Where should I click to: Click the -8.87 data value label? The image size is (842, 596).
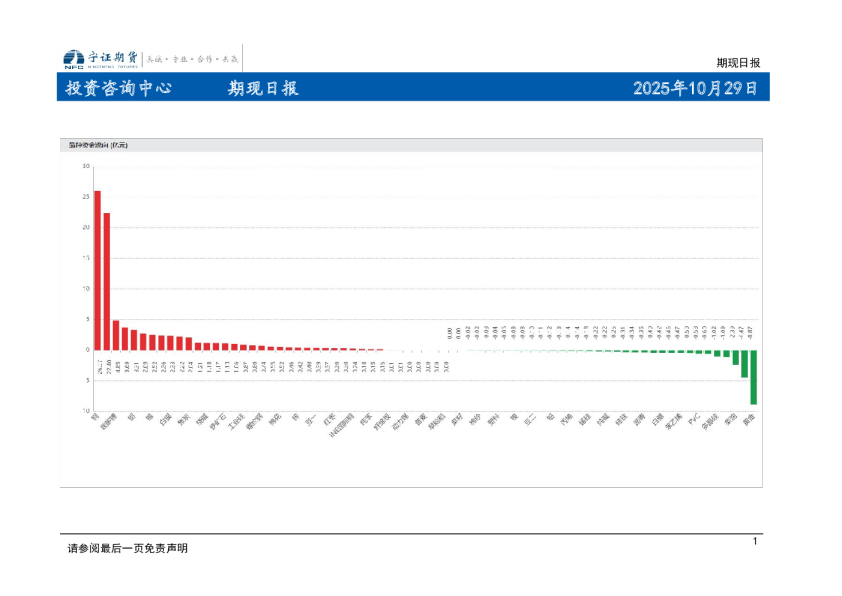(x=753, y=333)
